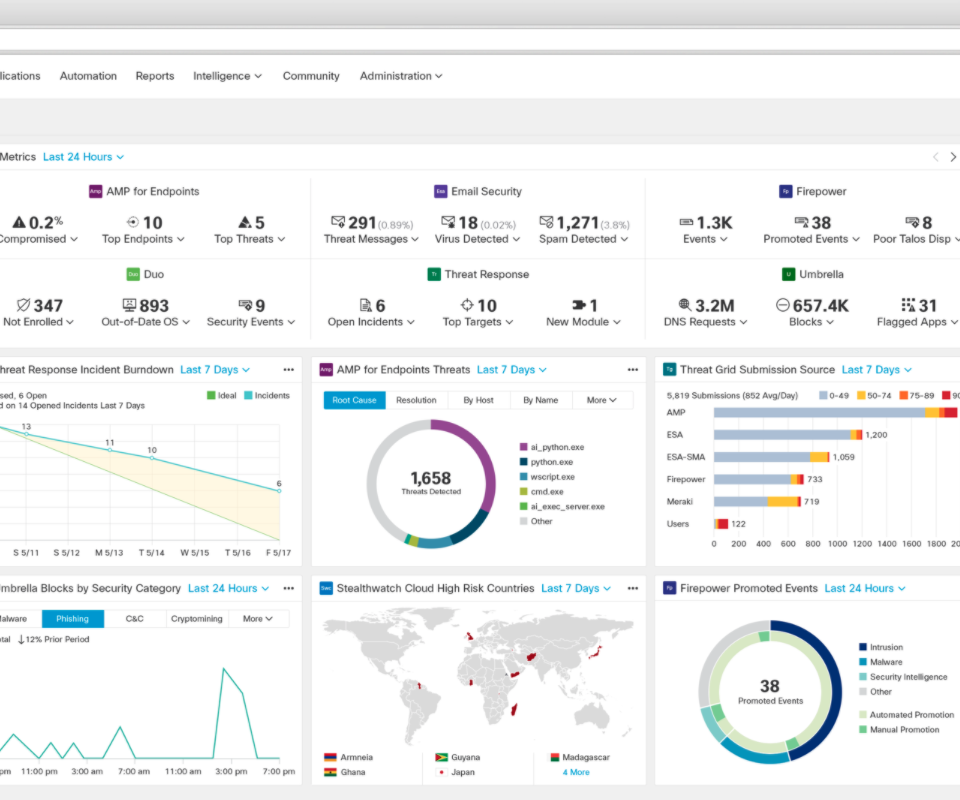This screenshot has height=800, width=960.
Task: Click the Top Threats warning icon
Action: (245, 222)
